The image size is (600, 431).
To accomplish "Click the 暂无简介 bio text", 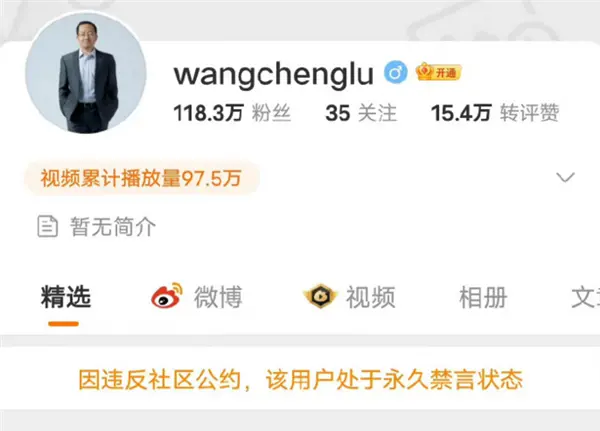I will 113,227.
